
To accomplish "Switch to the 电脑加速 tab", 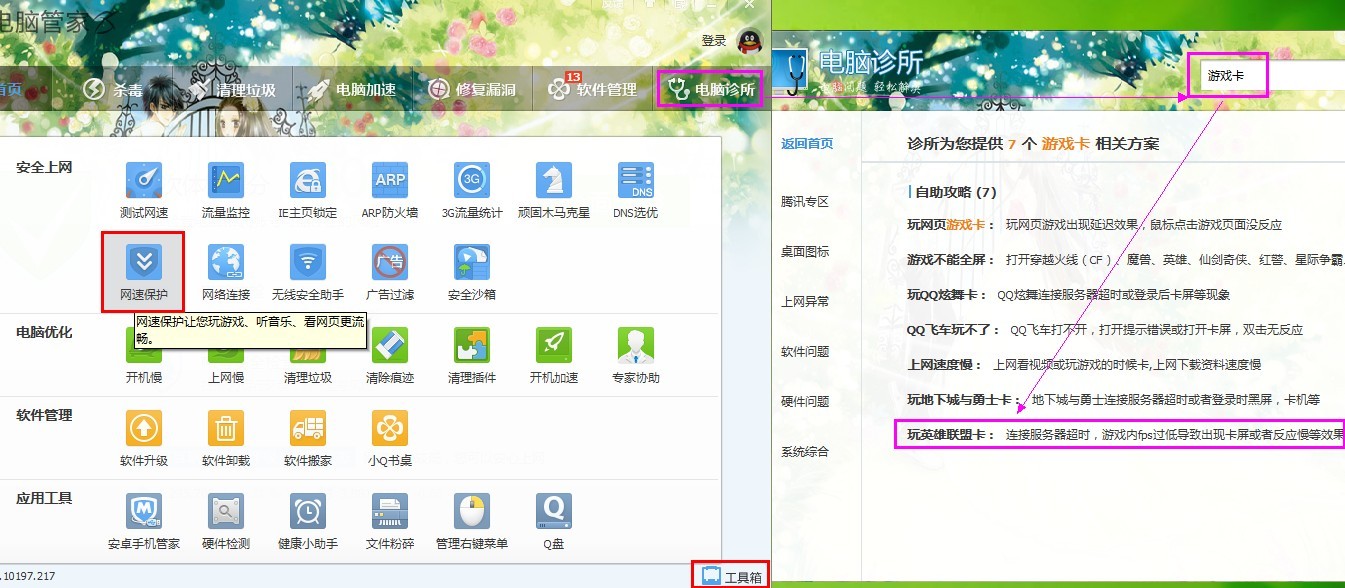I will tap(350, 89).
